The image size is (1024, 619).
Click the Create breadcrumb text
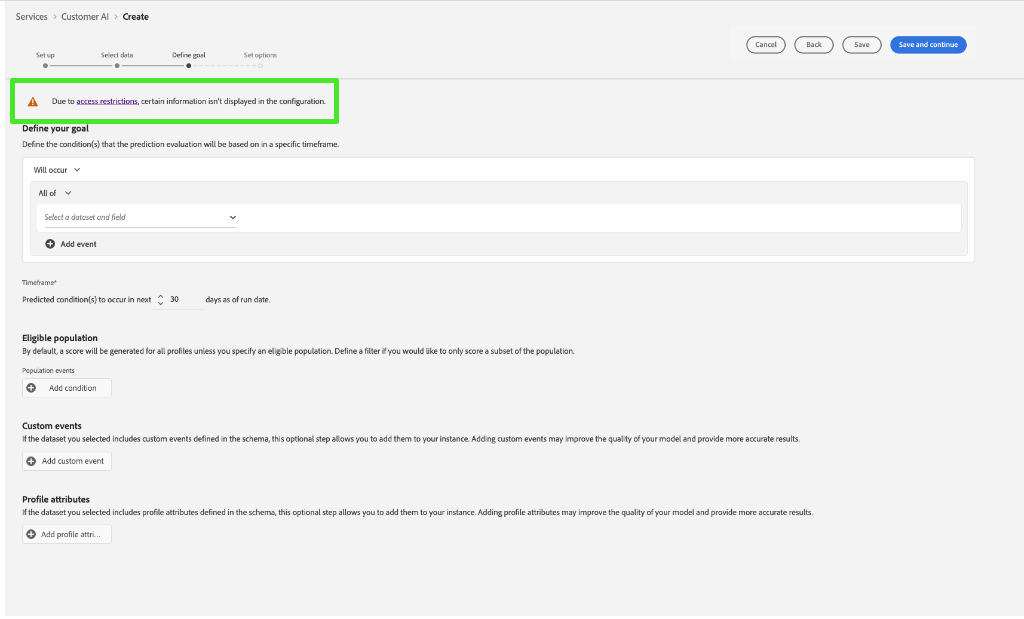coord(136,16)
